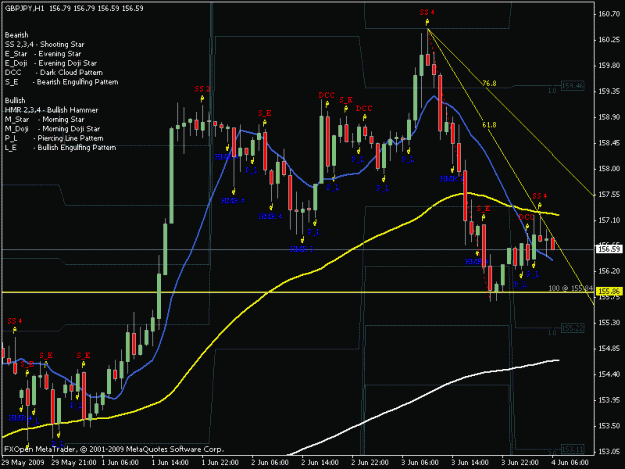This screenshot has height=469, width=625.
Task: Click the FXOpen MetaTrader copyright text
Action: point(114,449)
